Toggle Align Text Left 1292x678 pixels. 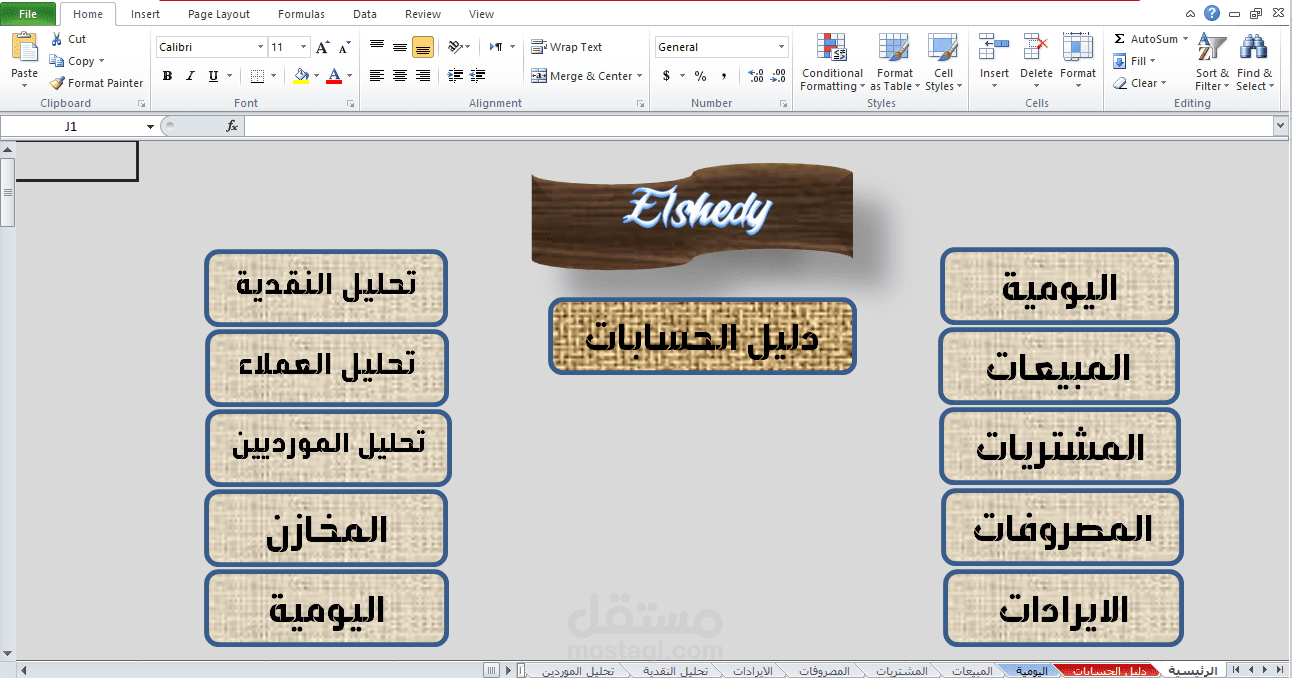(x=377, y=76)
